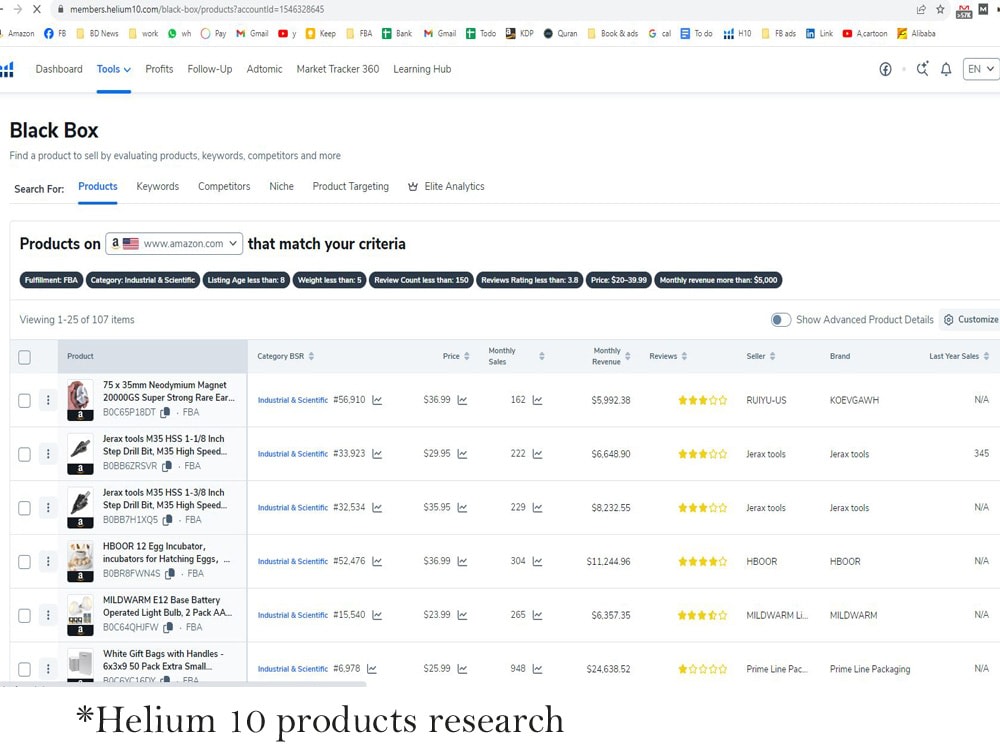
Task: Open price chart for HBOOR $36.99
Action: tap(462, 561)
